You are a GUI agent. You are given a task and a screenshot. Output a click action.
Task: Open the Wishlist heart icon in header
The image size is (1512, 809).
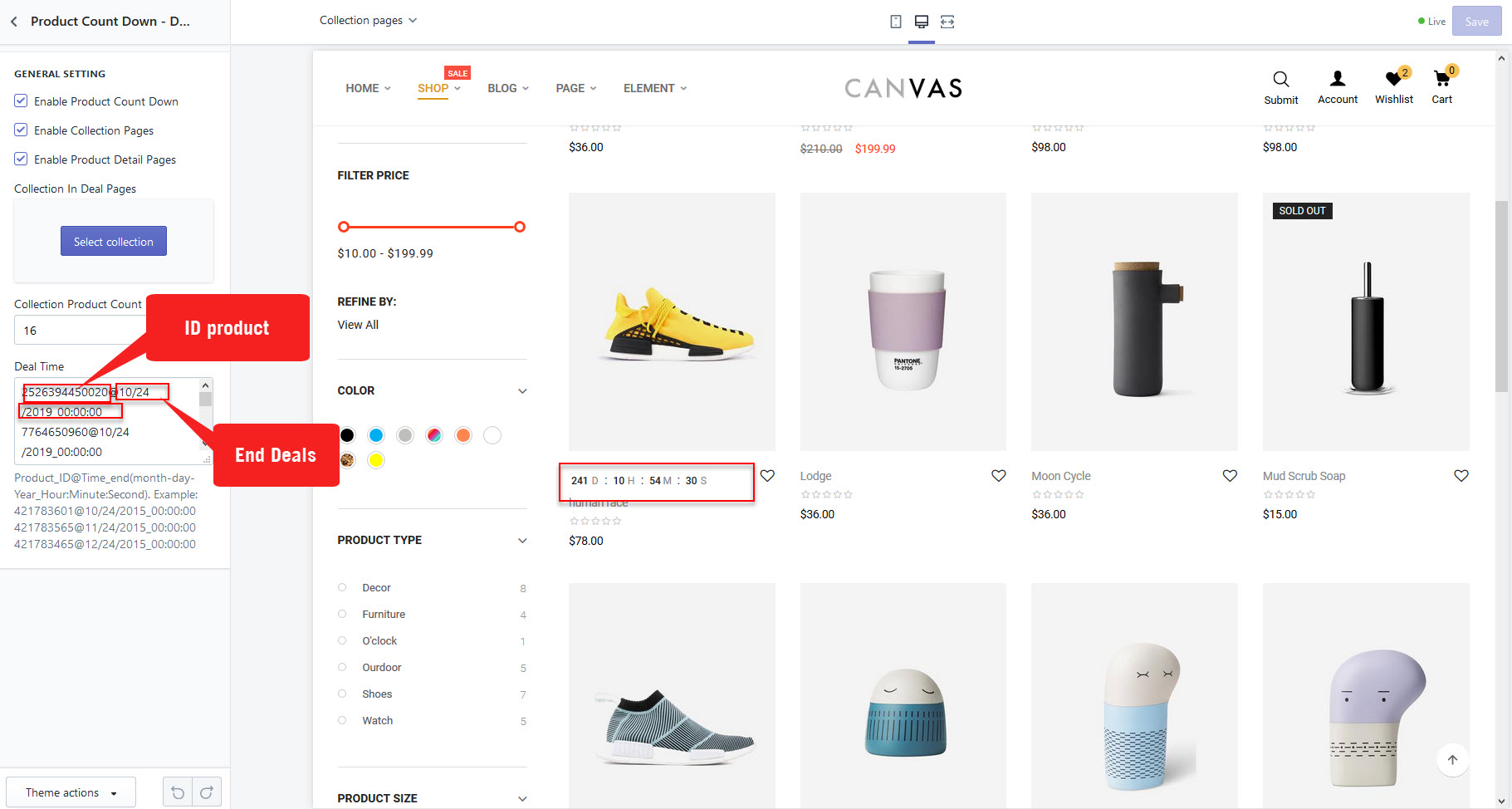[x=1393, y=79]
